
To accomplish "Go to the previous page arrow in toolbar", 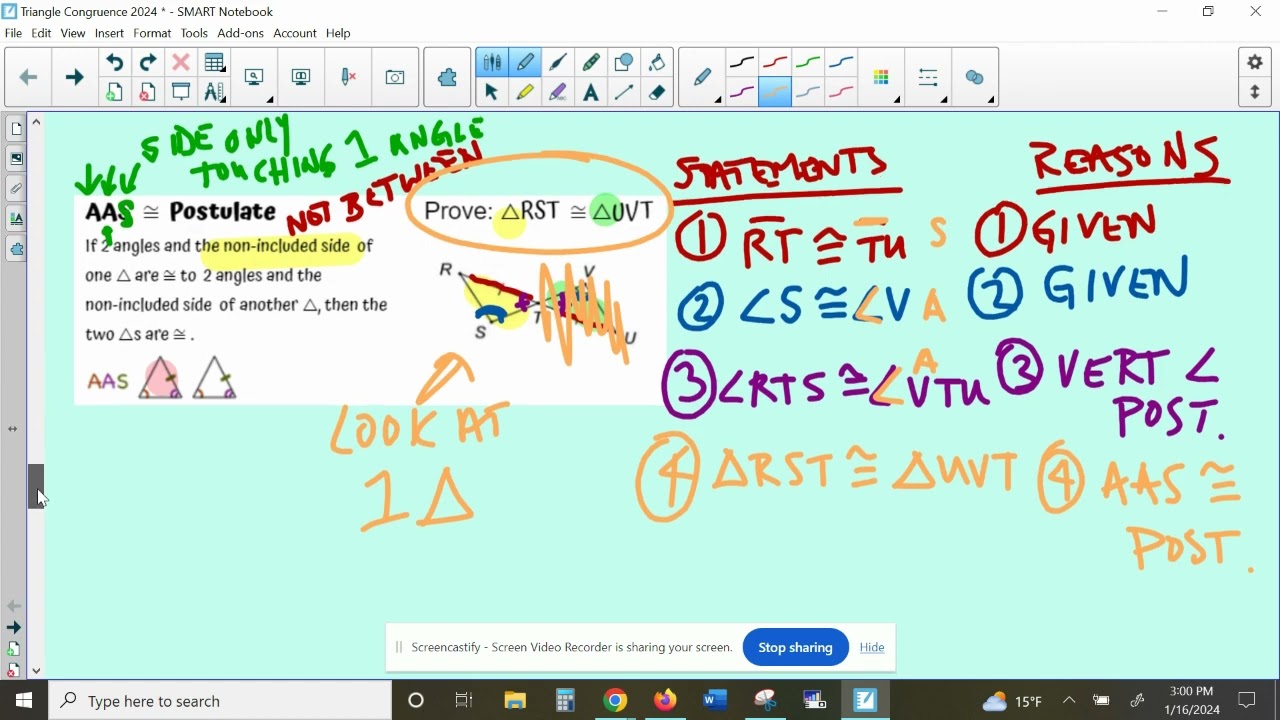I will (28, 77).
